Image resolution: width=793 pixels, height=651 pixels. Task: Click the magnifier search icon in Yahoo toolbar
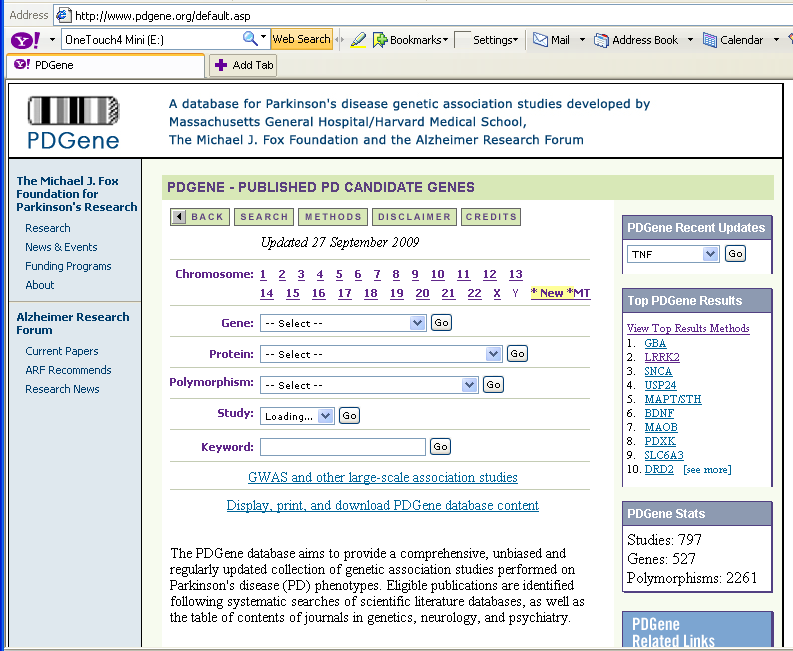250,38
